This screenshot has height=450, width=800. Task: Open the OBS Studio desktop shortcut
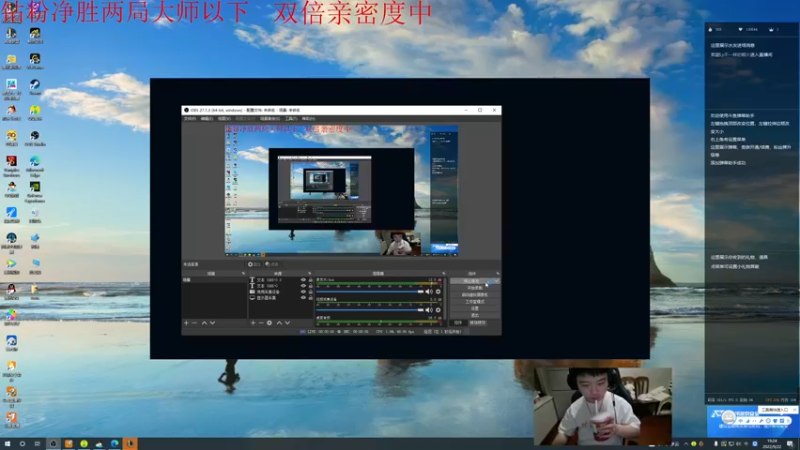[35, 138]
